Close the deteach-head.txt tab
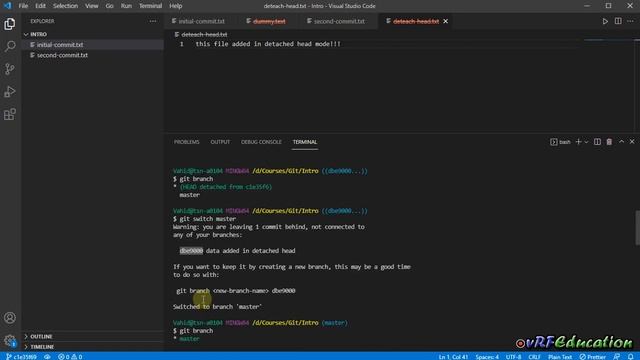 pyautogui.click(x=445, y=21)
